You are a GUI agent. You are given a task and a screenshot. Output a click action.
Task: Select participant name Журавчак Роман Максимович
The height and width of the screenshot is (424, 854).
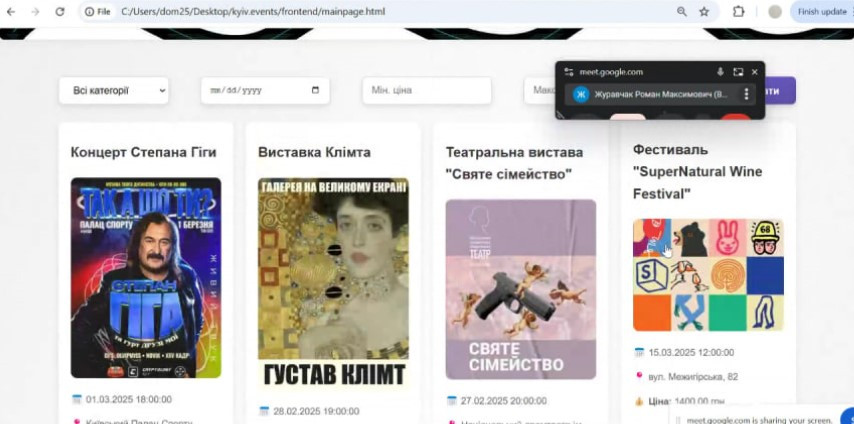click(661, 94)
